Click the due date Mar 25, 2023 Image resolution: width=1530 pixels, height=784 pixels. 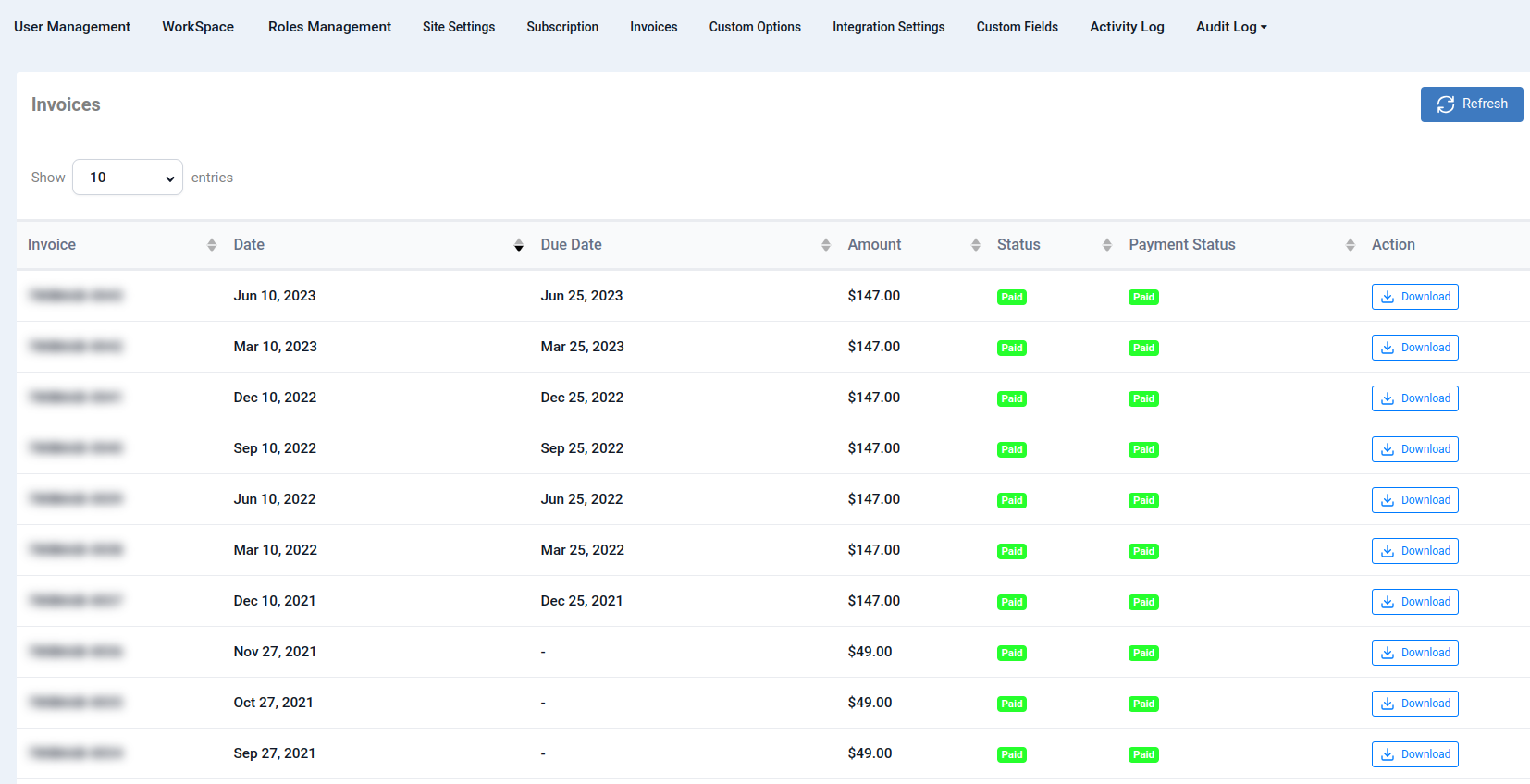pyautogui.click(x=583, y=347)
